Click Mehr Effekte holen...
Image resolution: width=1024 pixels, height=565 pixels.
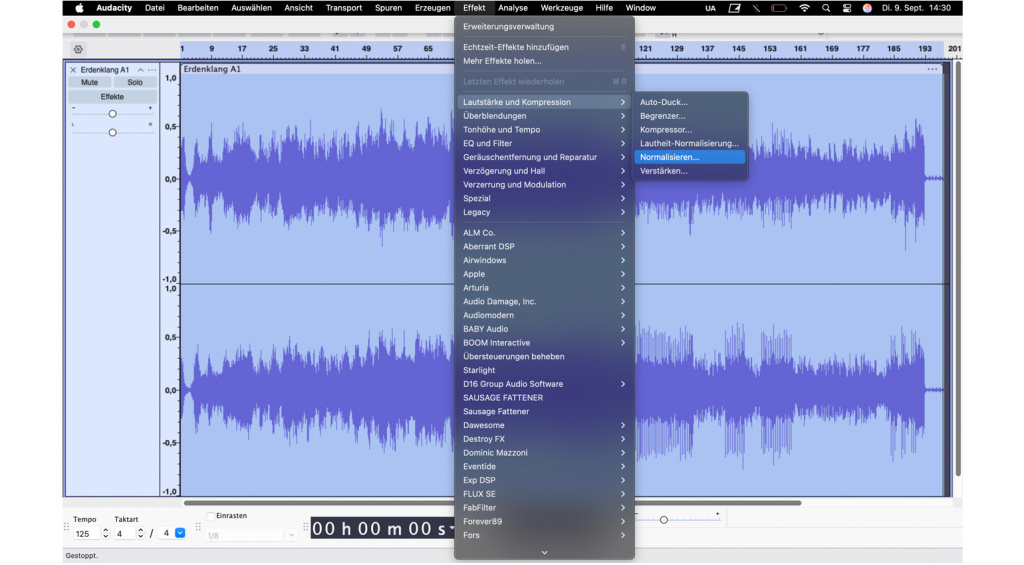tap(543, 61)
